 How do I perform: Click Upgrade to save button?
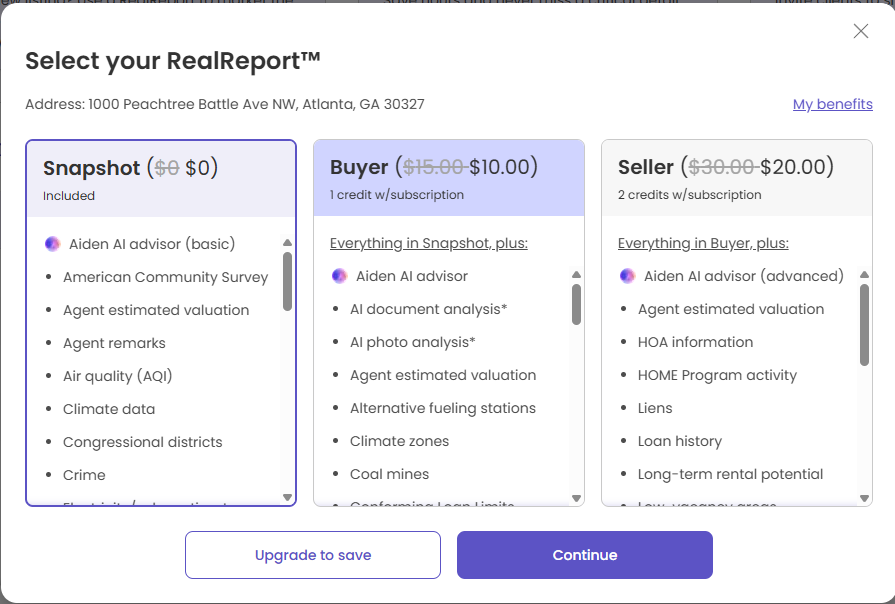(312, 555)
